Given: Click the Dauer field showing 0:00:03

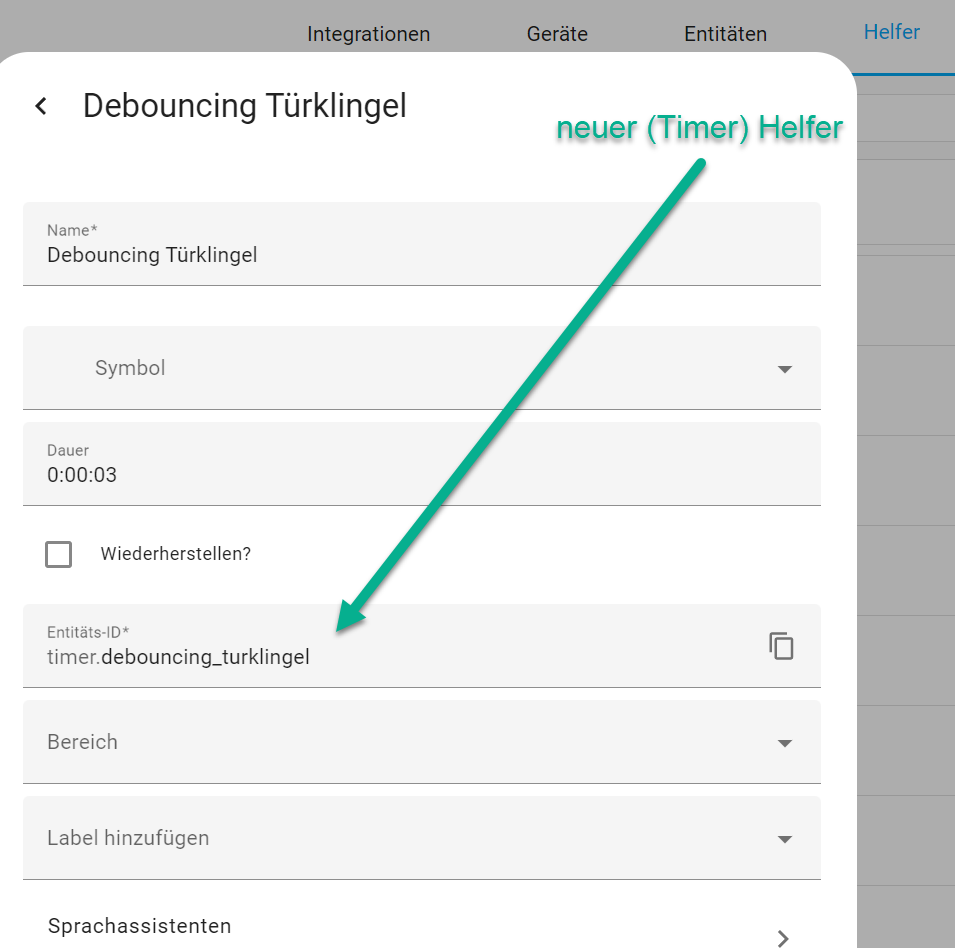Looking at the screenshot, I should 421,463.
